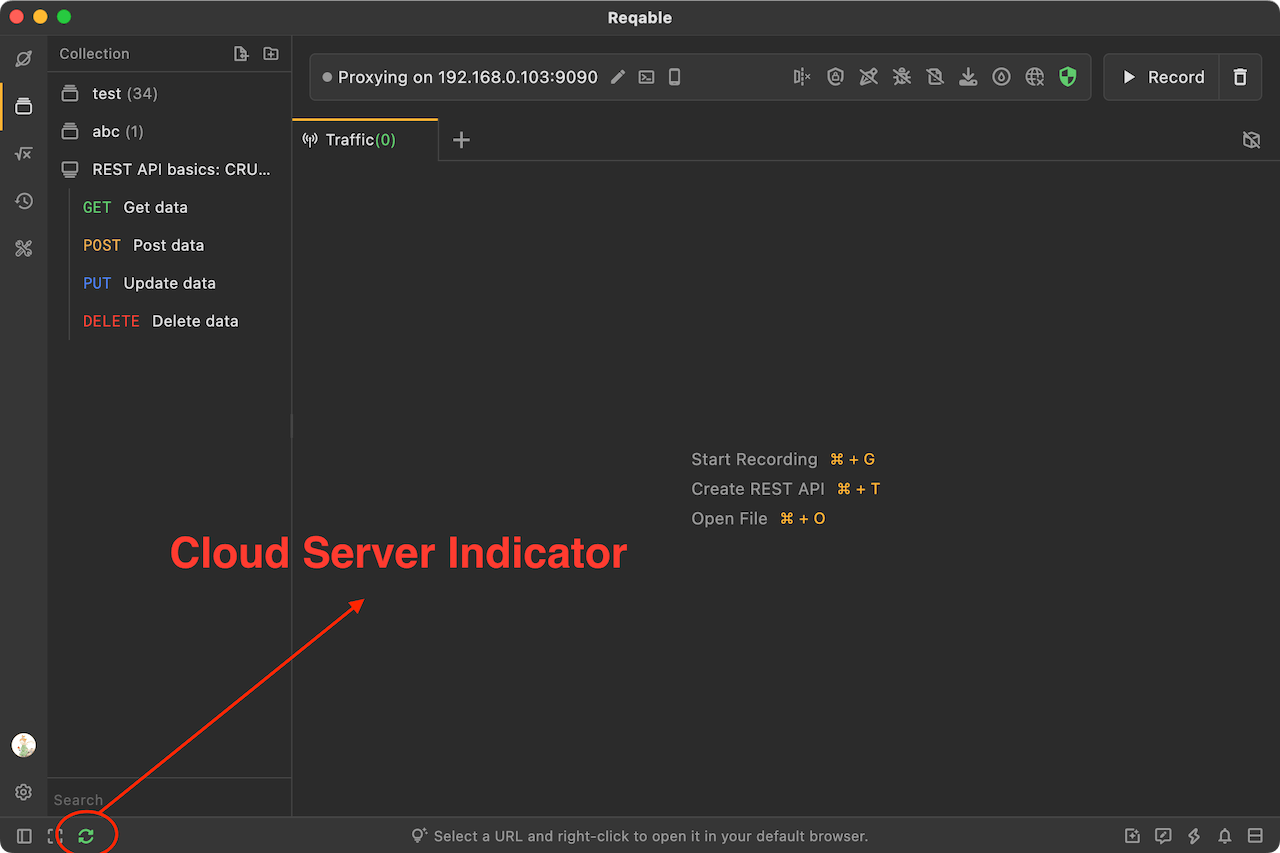This screenshot has width=1280, height=853.
Task: Toggle the bug debugging icon
Action: pos(902,77)
